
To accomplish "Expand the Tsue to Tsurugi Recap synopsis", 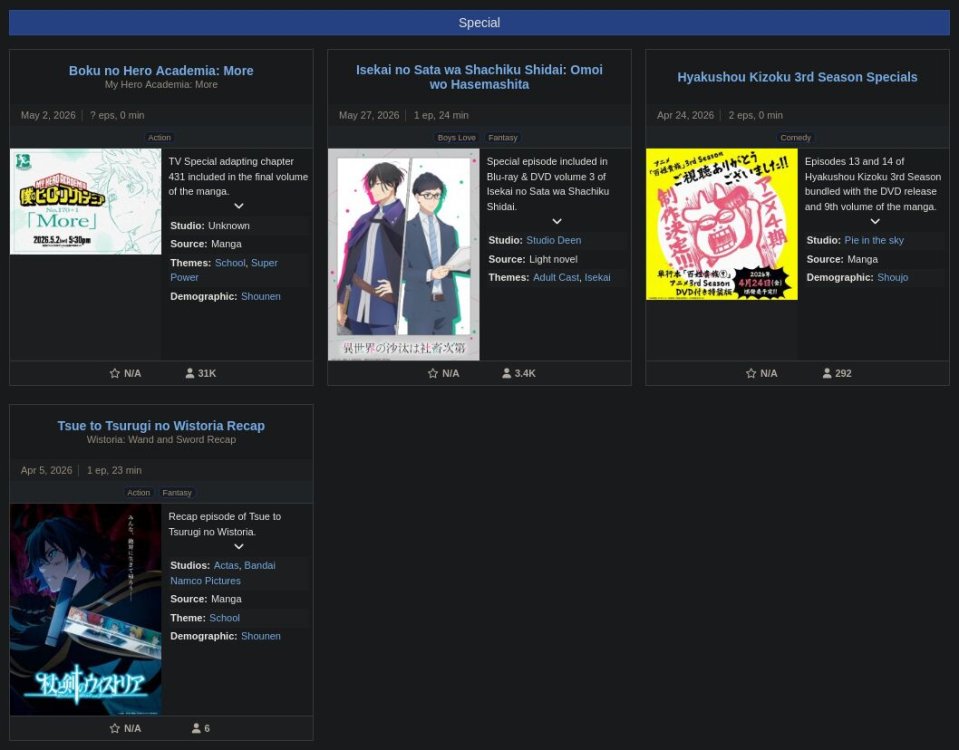I will coord(238,546).
